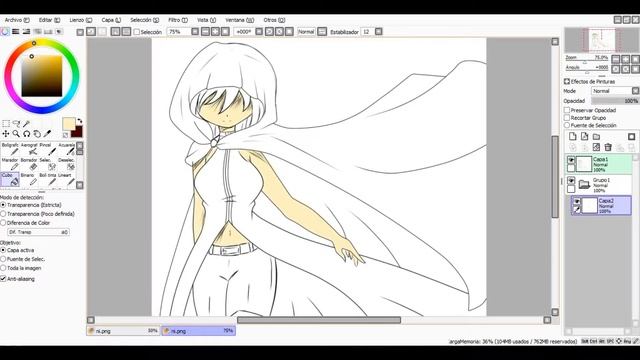Screen dimensions: 640x360
Task: Show the color wheel panel
Action: click(x=5, y=31)
